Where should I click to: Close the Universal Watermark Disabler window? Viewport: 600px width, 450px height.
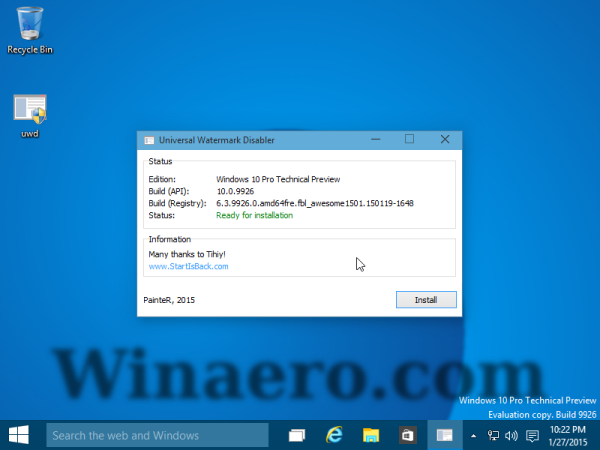[445, 139]
